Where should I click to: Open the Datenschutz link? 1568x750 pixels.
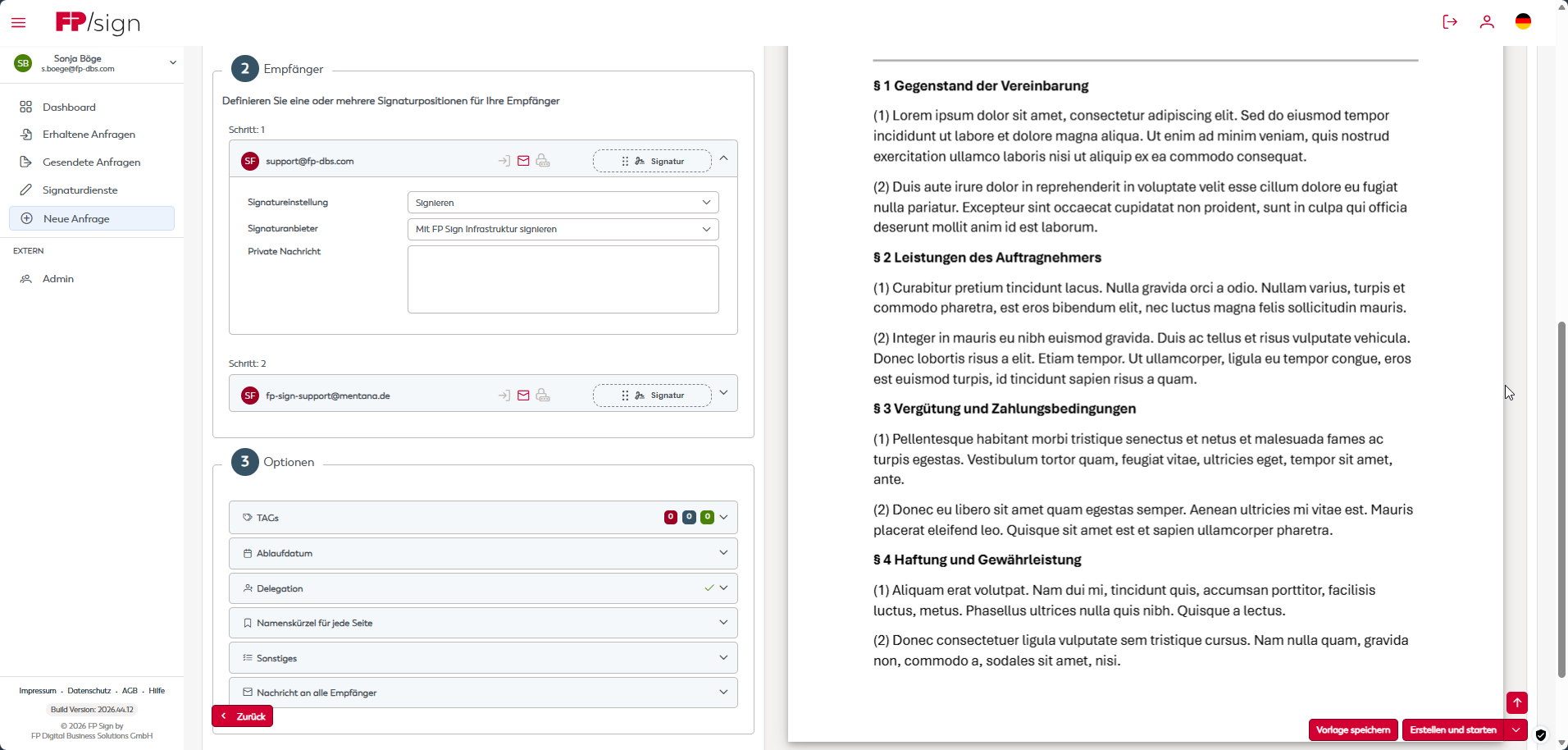89,691
